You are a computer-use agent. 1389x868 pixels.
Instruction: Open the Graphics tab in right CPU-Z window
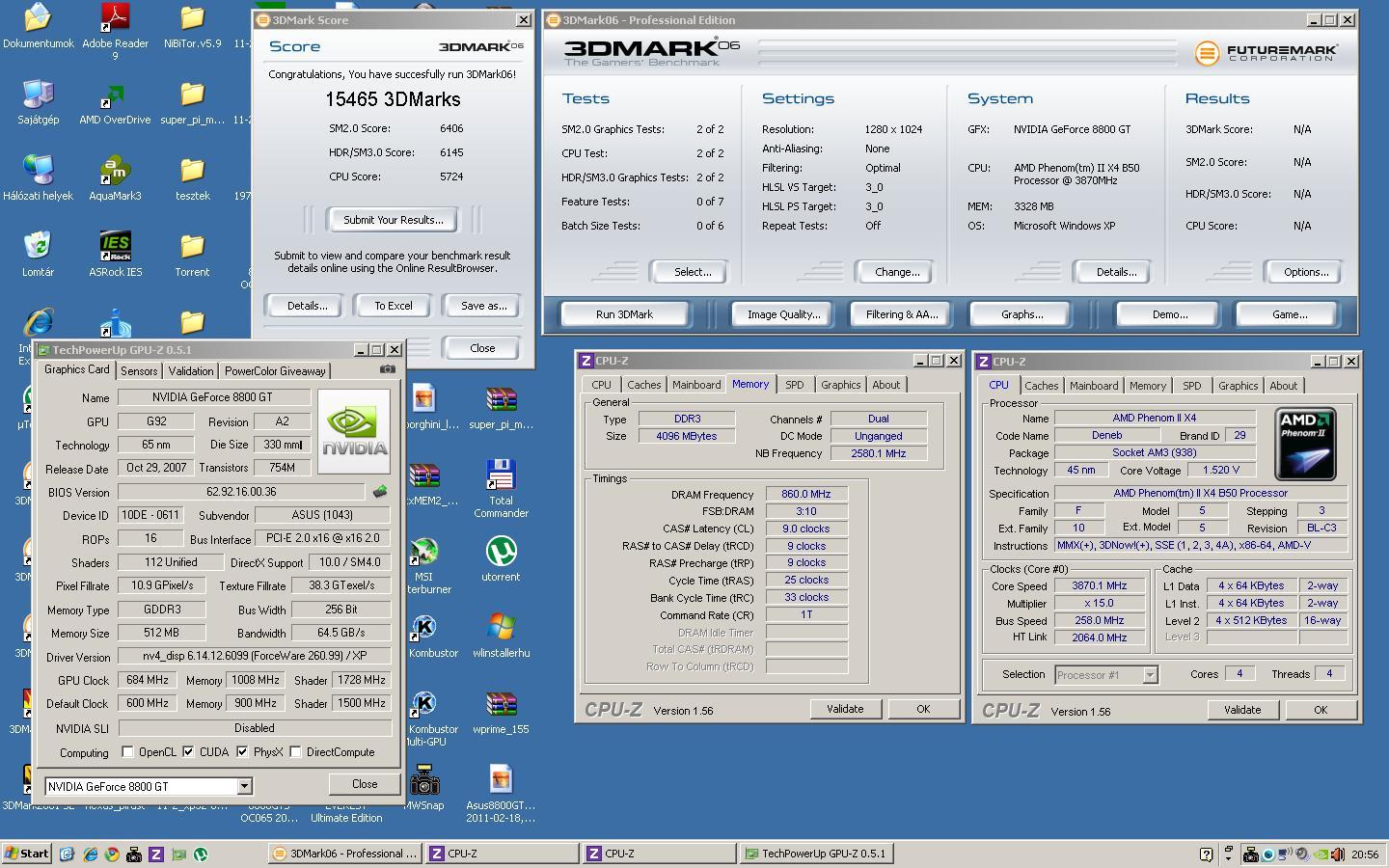1238,386
